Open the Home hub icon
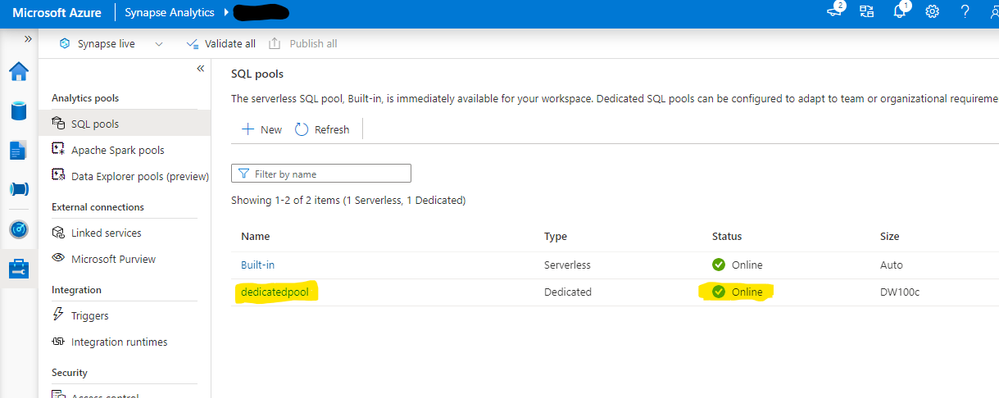This screenshot has height=398, width=999. click(x=18, y=71)
